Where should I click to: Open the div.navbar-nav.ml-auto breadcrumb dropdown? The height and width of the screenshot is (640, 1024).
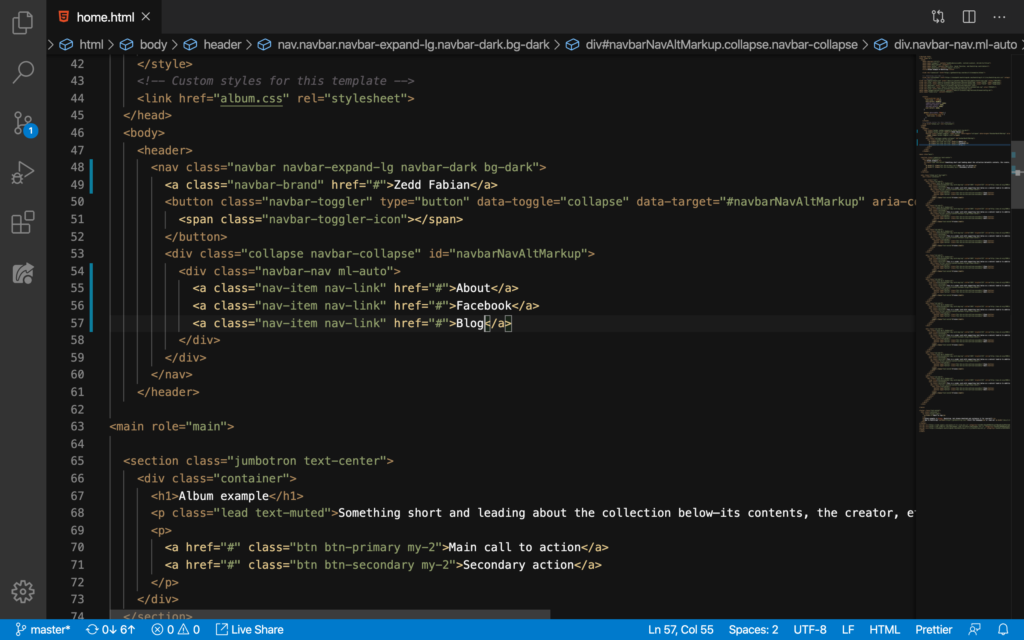point(955,44)
